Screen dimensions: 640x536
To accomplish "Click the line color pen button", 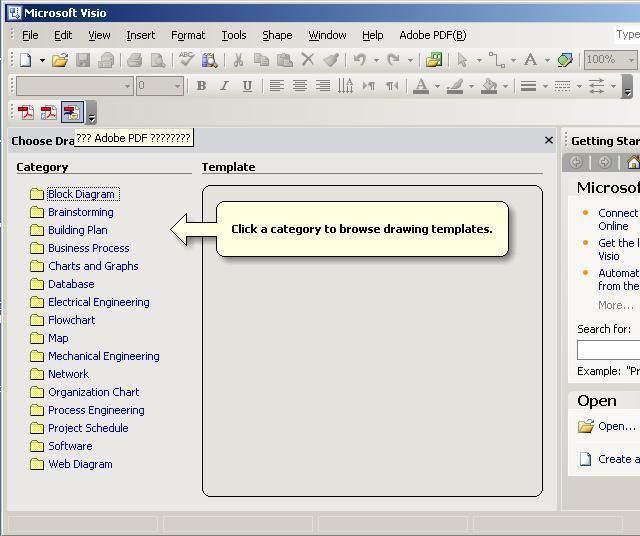I will pyautogui.click(x=455, y=86).
